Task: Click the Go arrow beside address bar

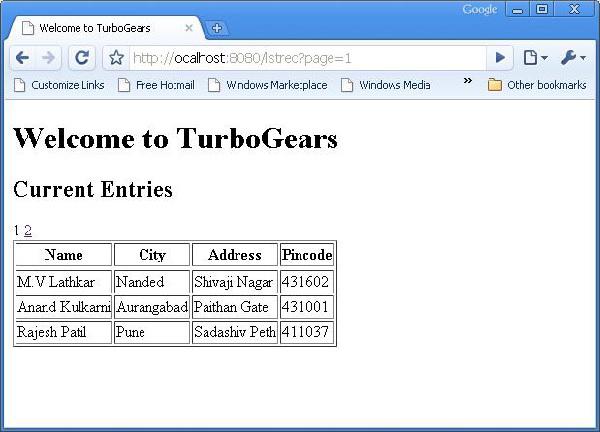Action: pyautogui.click(x=500, y=58)
